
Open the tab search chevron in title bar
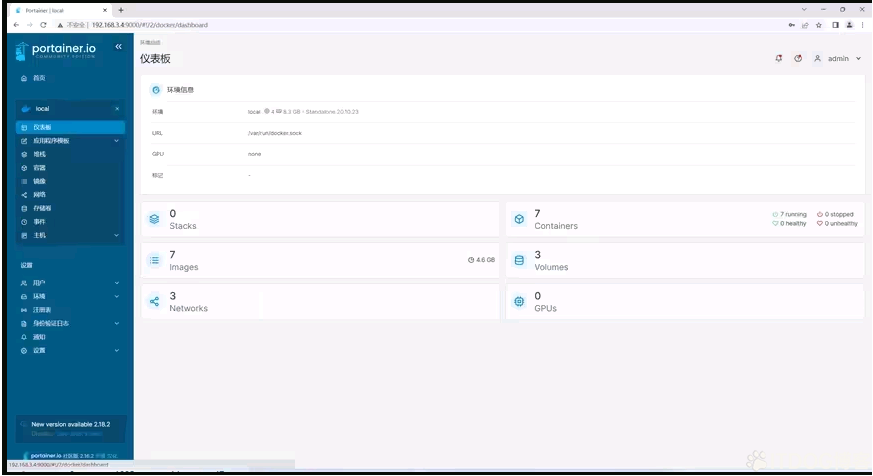coord(803,9)
